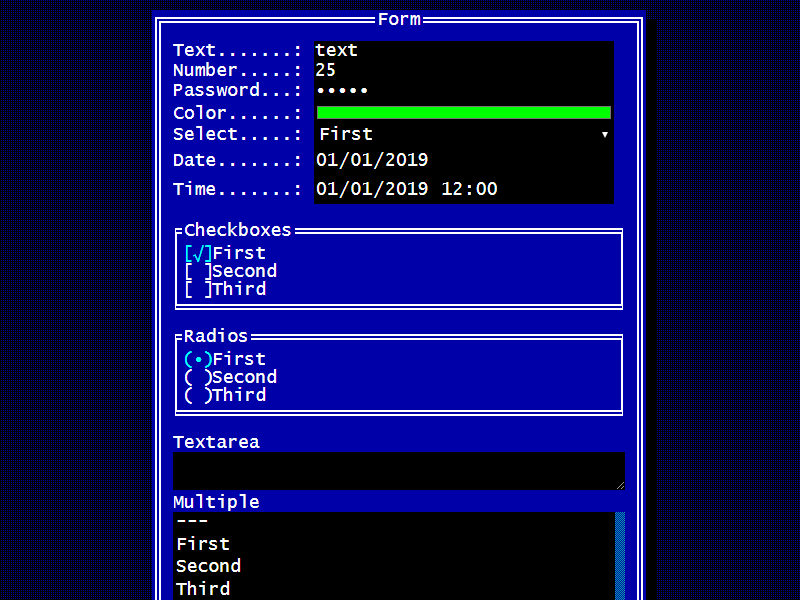
Task: Check the "Third" checkbox
Action: (x=198, y=288)
